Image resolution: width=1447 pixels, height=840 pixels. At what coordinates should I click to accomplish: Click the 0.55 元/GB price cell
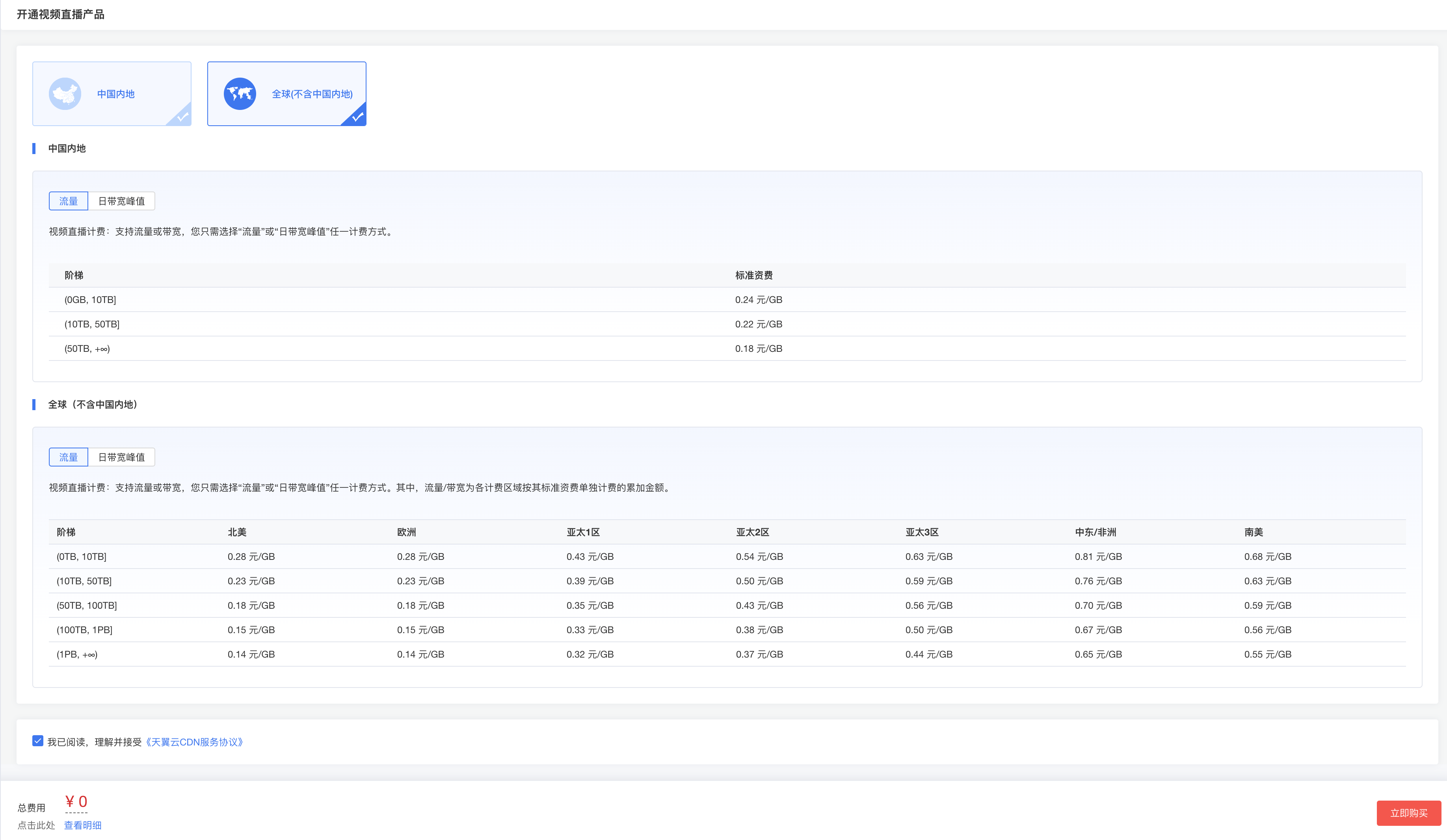[1267, 654]
